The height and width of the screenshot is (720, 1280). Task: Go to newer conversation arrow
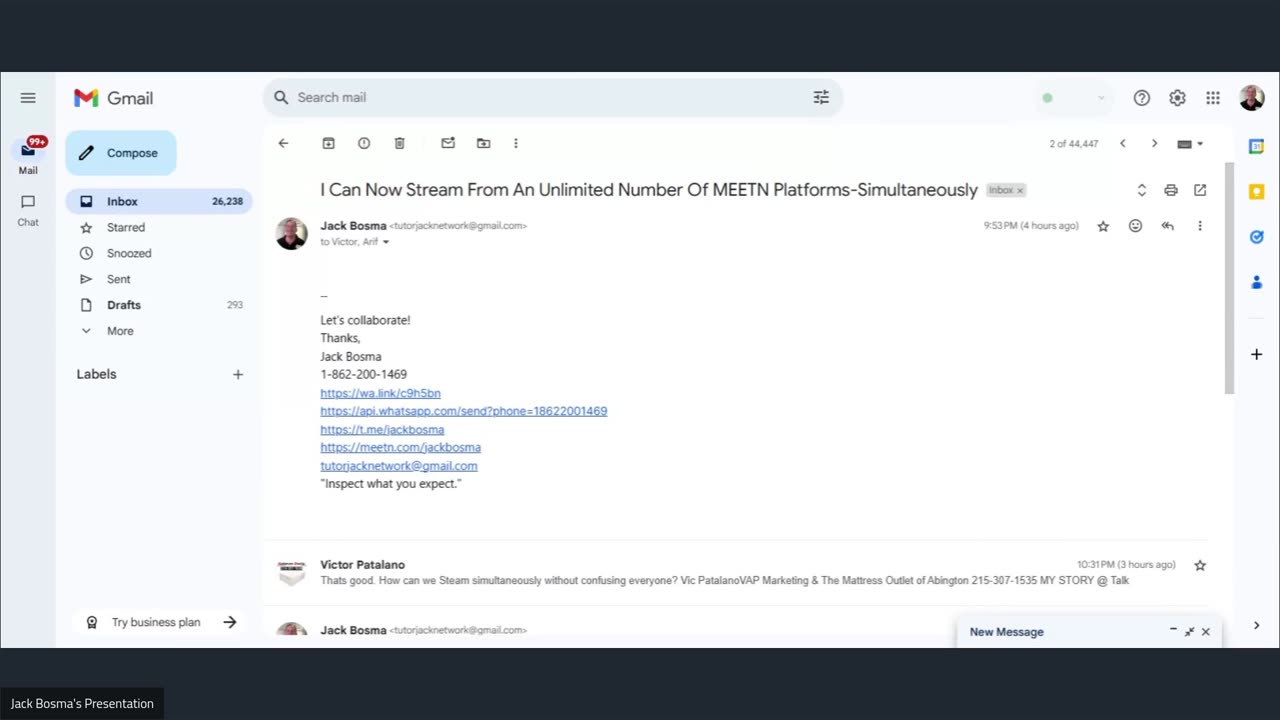click(x=1122, y=144)
